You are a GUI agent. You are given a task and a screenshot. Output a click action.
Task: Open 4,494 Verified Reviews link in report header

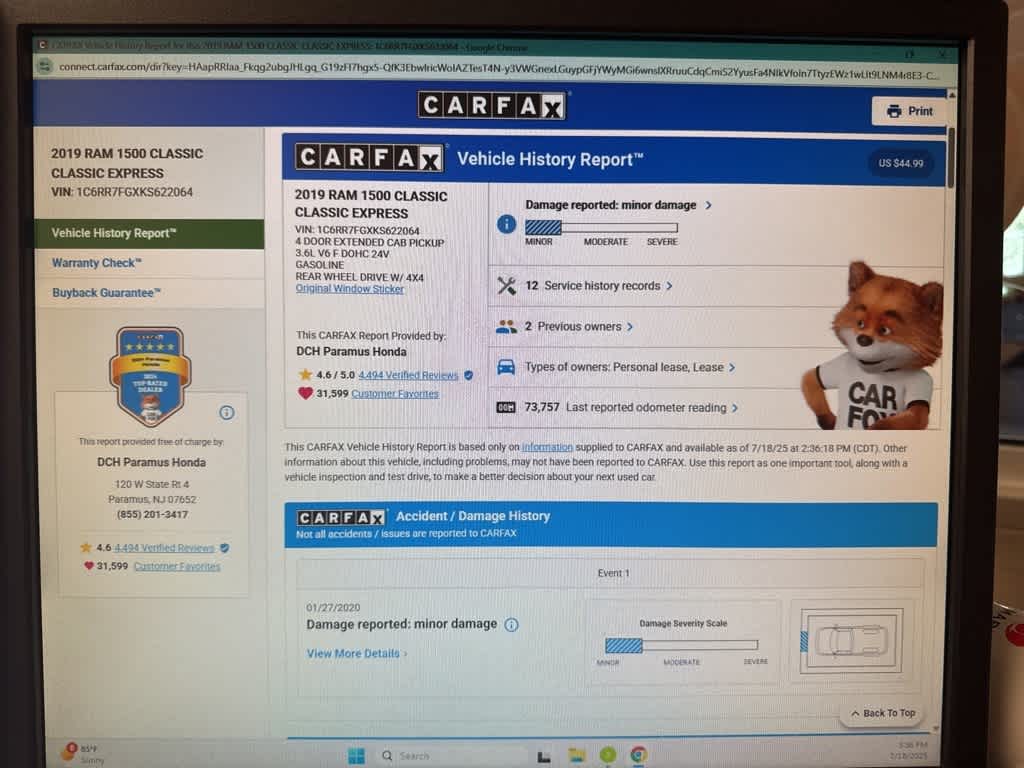click(x=408, y=375)
